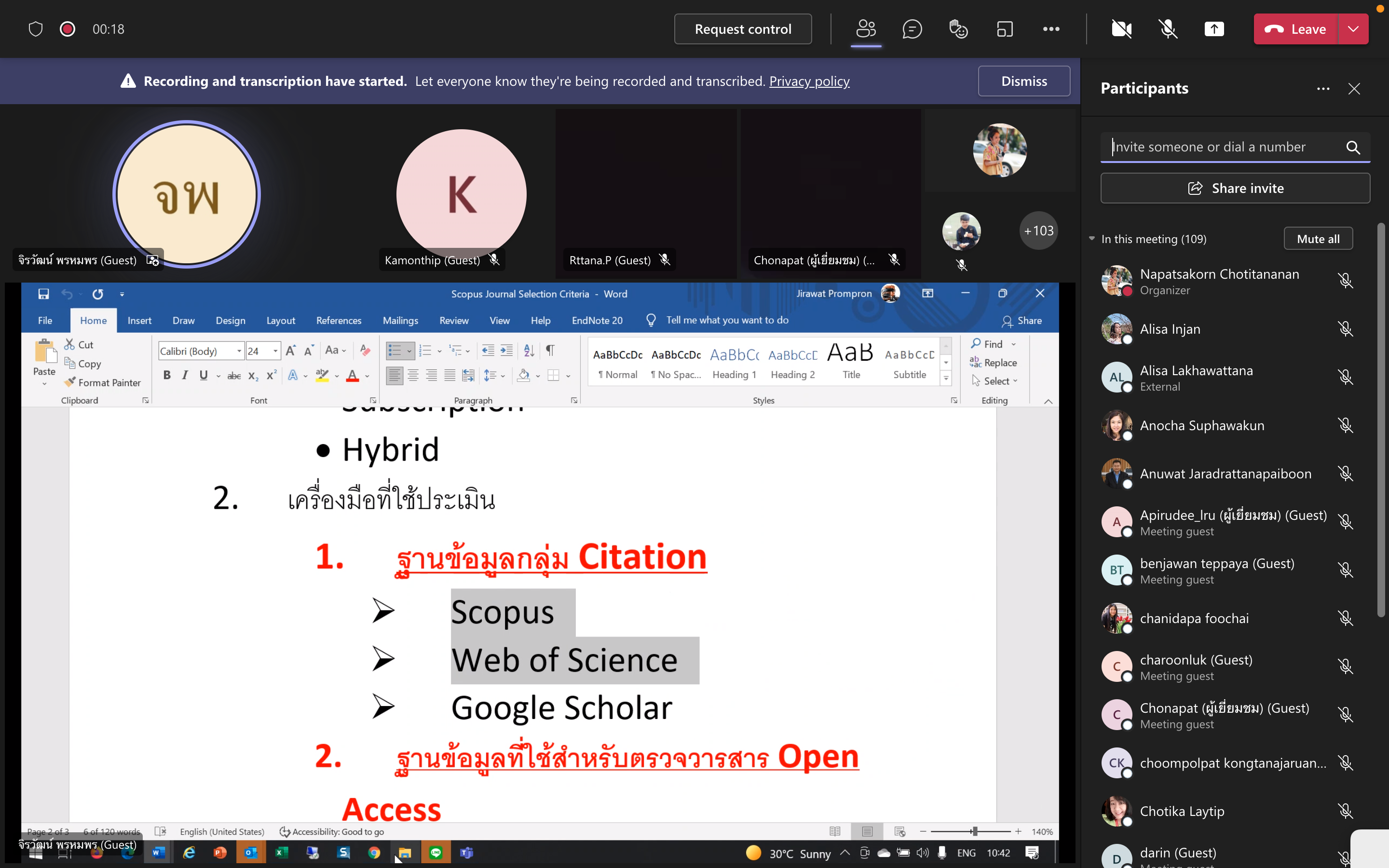Click Format Painter in Clipboard group
Screen dimensions: 1389x868
(102, 382)
